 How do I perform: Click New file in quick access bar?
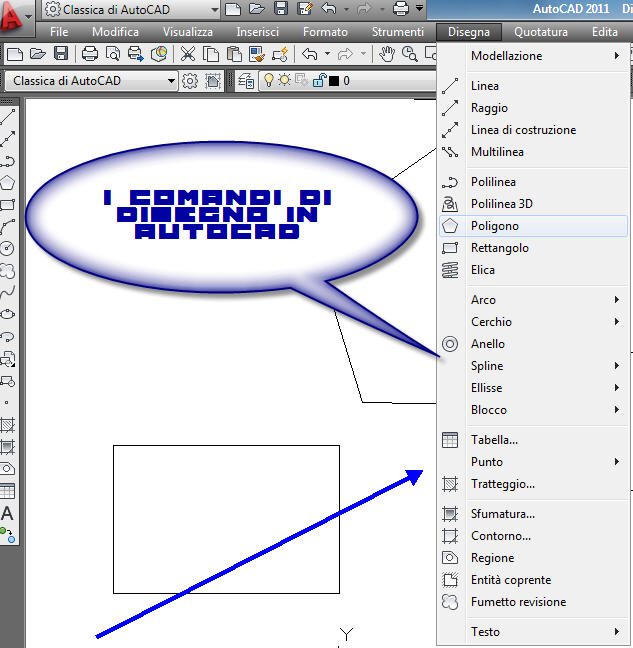pyautogui.click(x=233, y=9)
